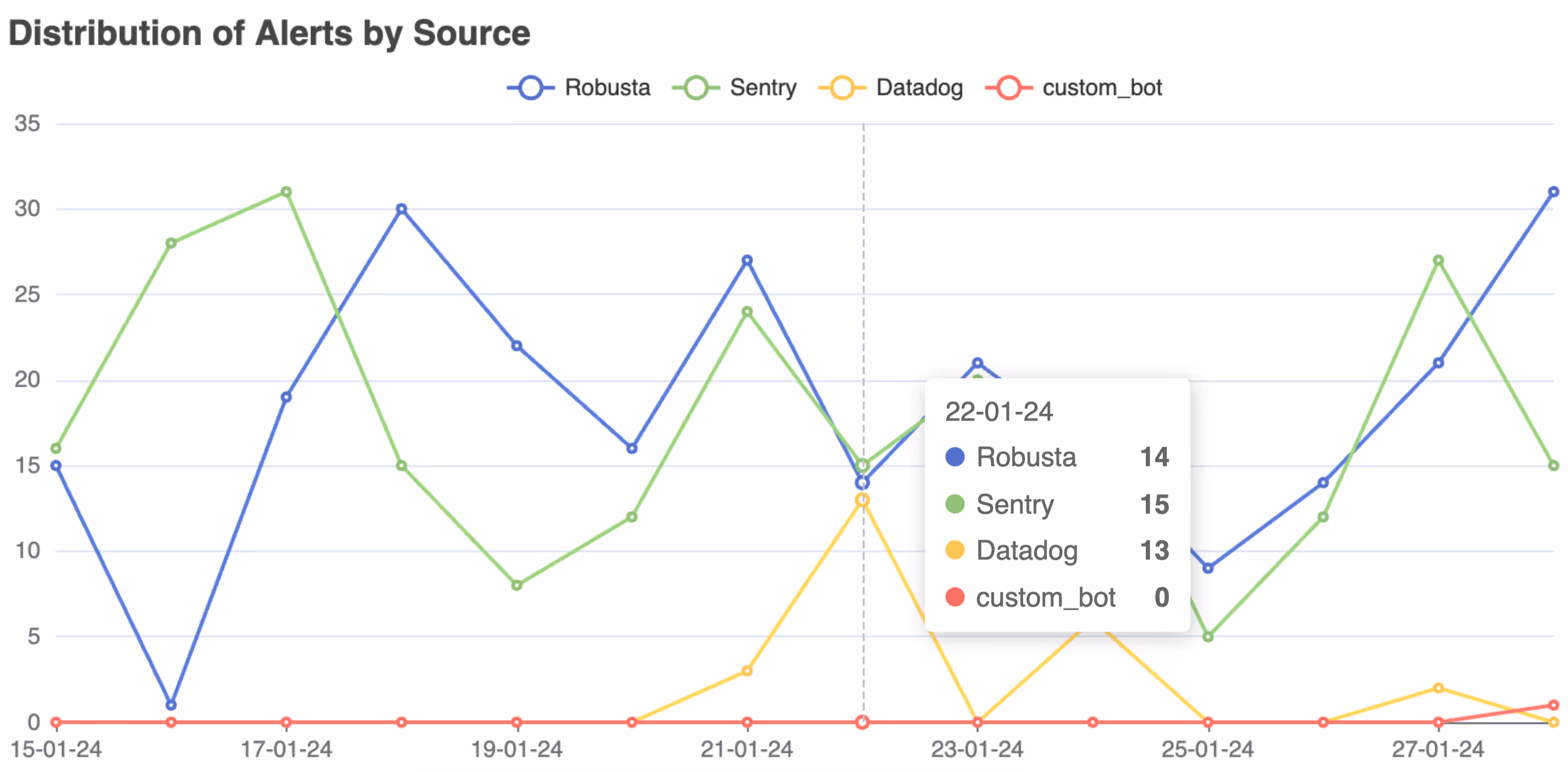Click the final Robusta point at value 31

point(1554,192)
